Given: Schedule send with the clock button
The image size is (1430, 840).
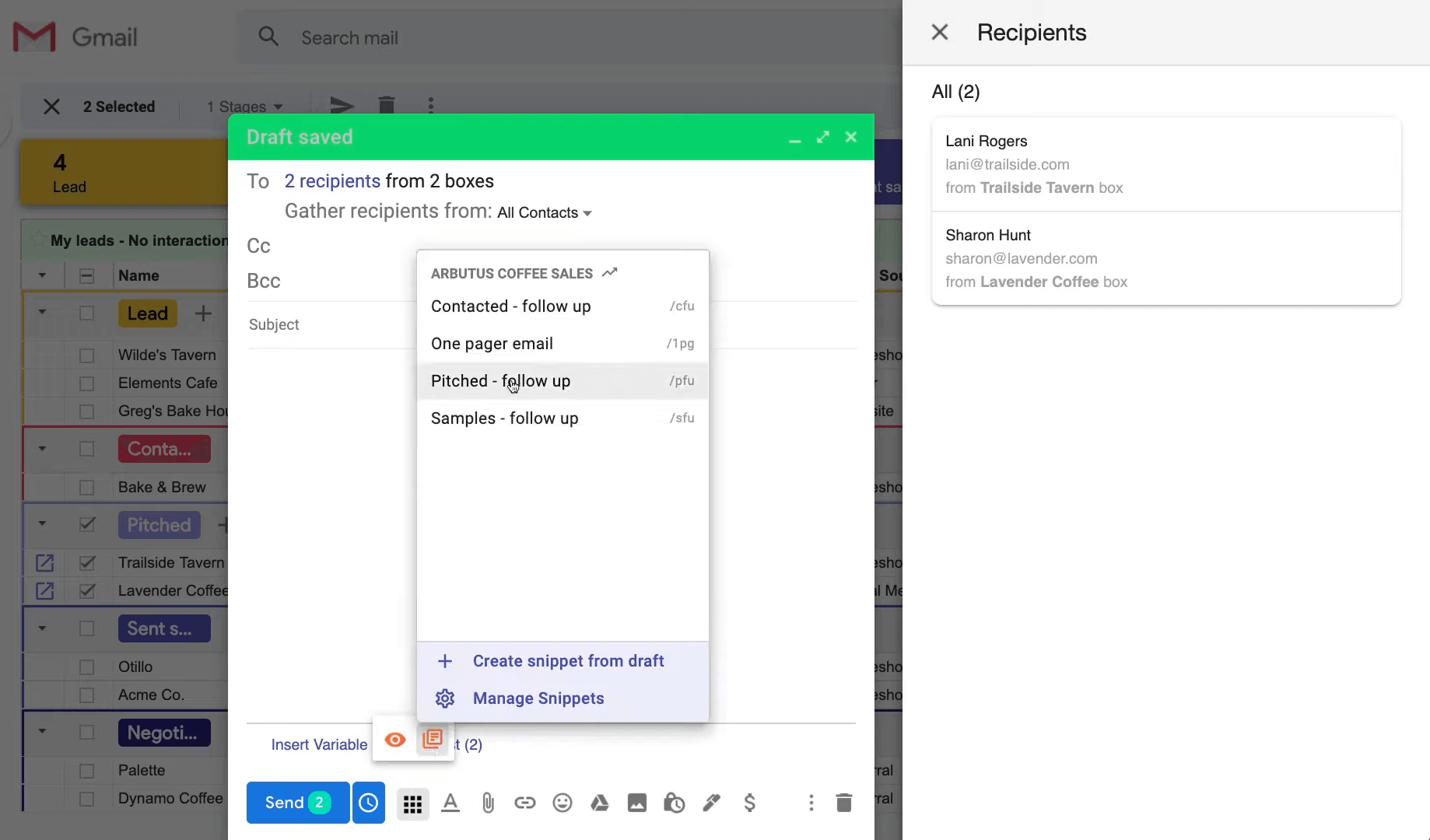Looking at the screenshot, I should [369, 803].
